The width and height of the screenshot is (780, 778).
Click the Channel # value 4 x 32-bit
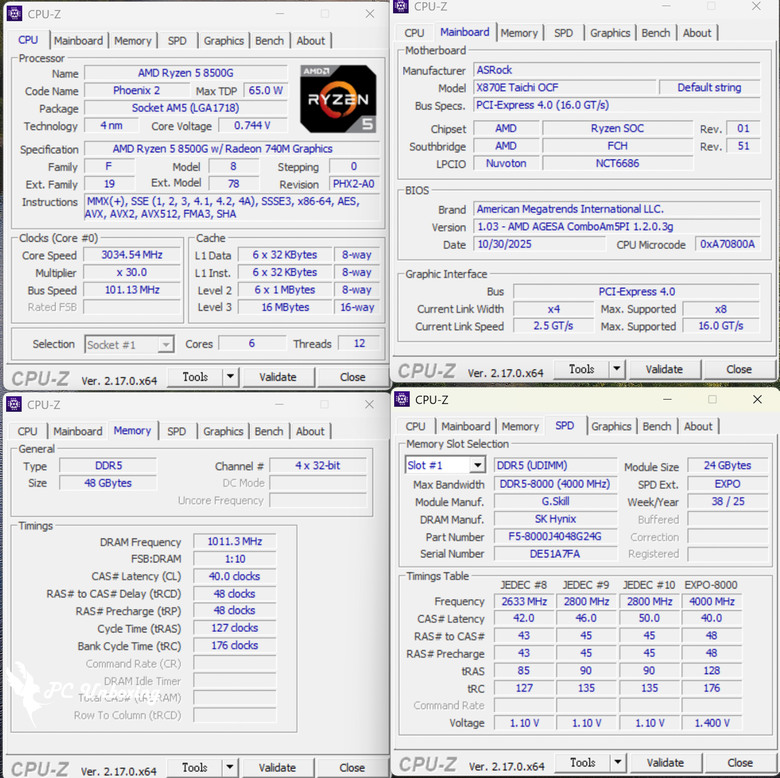[x=318, y=466]
